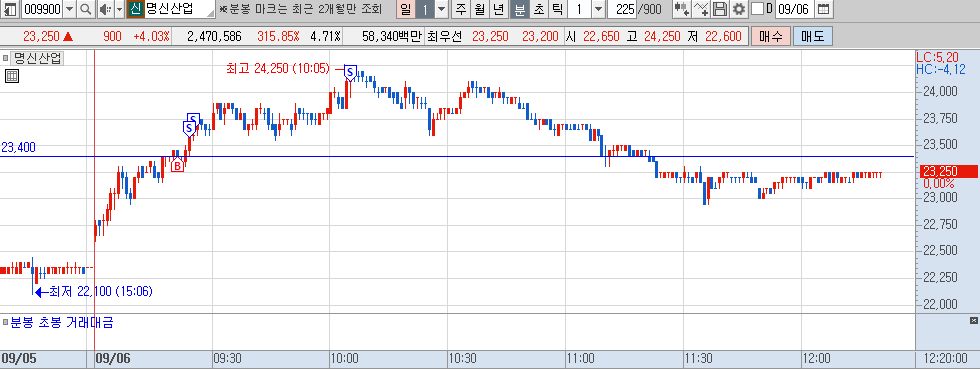The image size is (980, 369).
Task: Click the add line indicator icon
Action: click(x=702, y=9)
